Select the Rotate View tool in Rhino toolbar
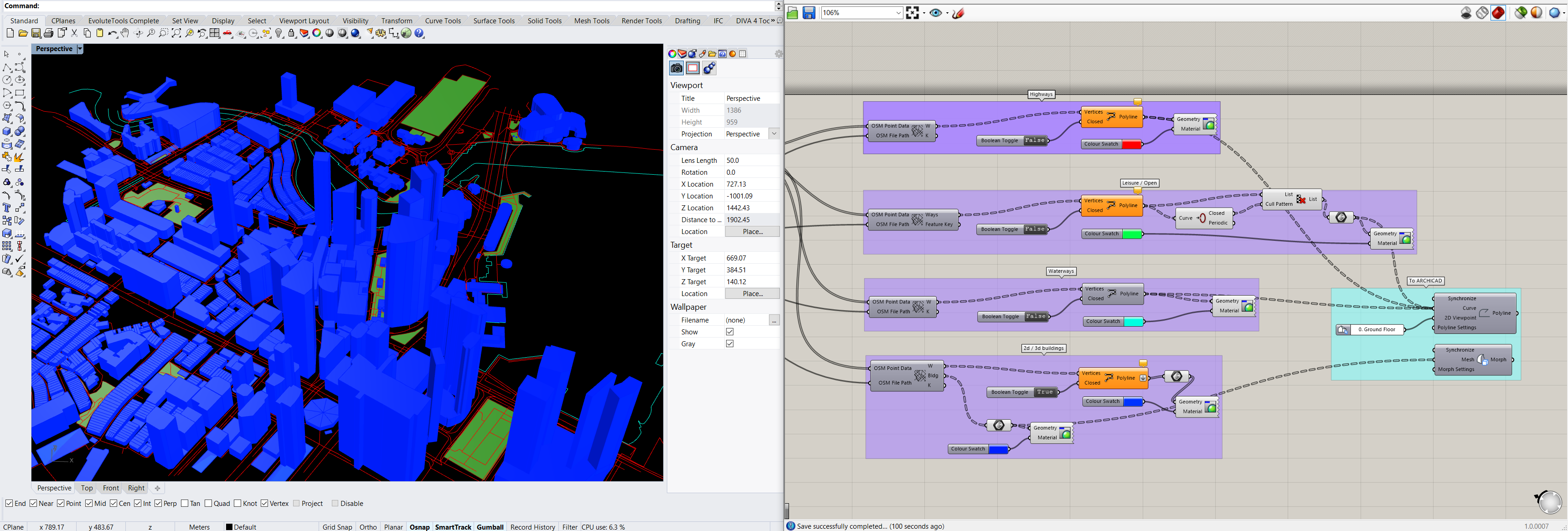The width and height of the screenshot is (1568, 531). (138, 33)
